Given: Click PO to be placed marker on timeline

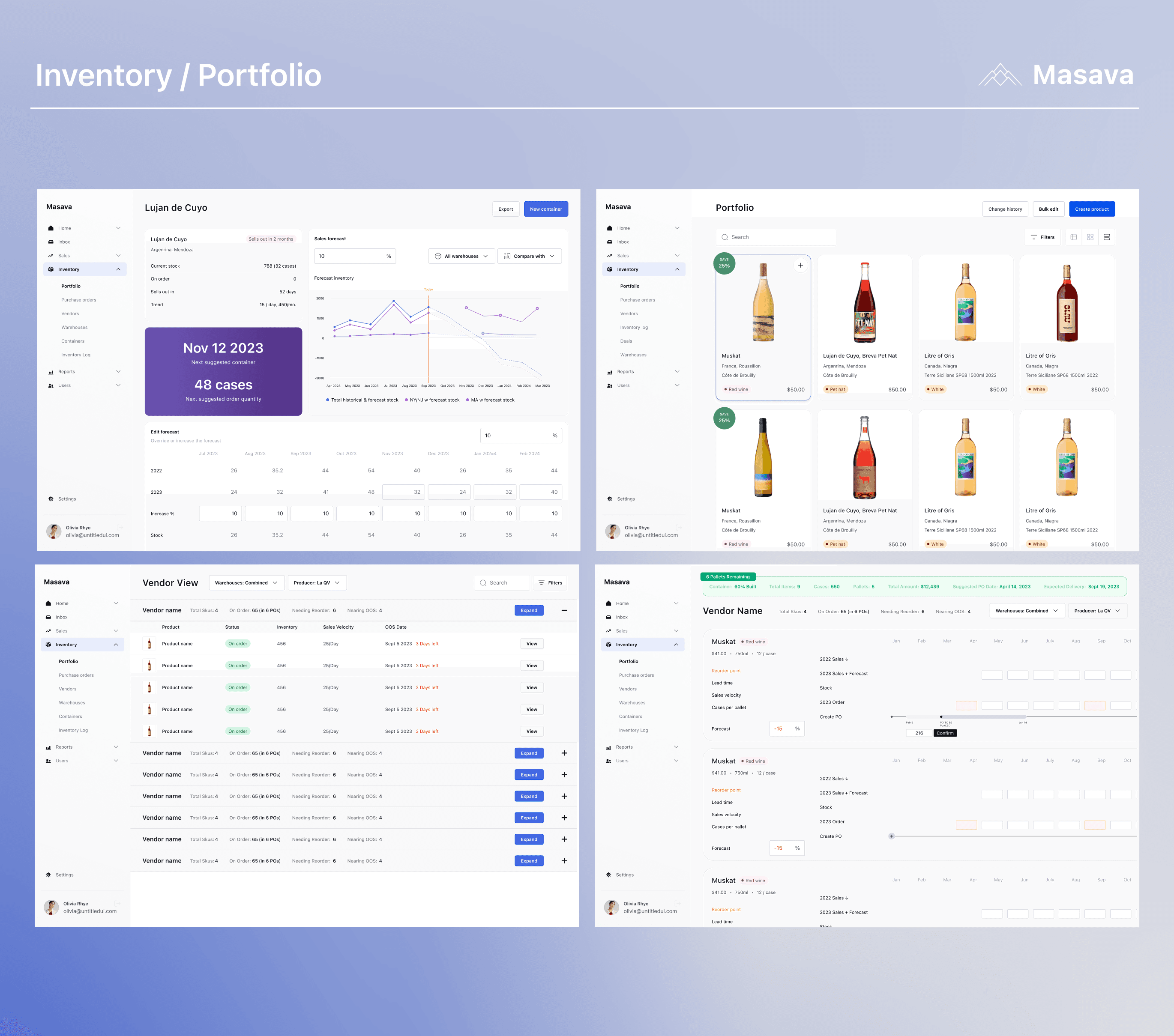Looking at the screenshot, I should 941,717.
